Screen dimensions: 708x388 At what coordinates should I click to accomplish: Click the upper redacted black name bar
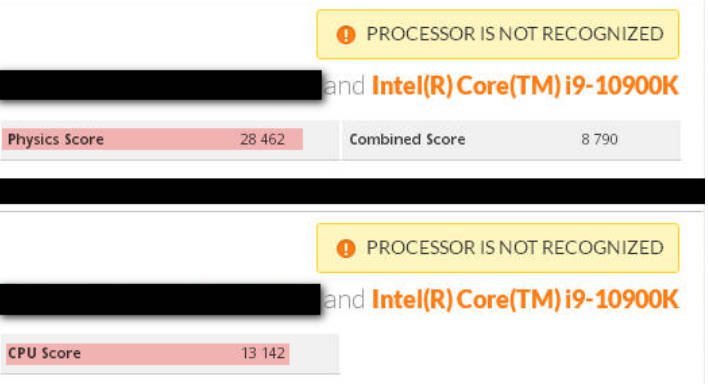pyautogui.click(x=161, y=85)
